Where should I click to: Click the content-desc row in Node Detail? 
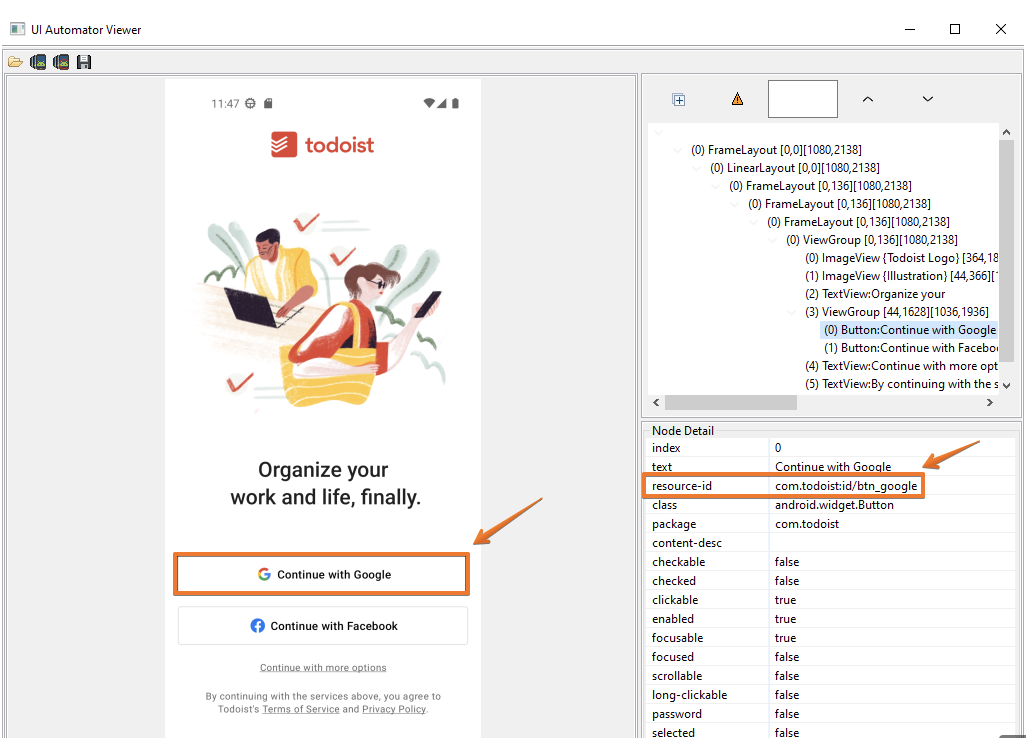831,543
